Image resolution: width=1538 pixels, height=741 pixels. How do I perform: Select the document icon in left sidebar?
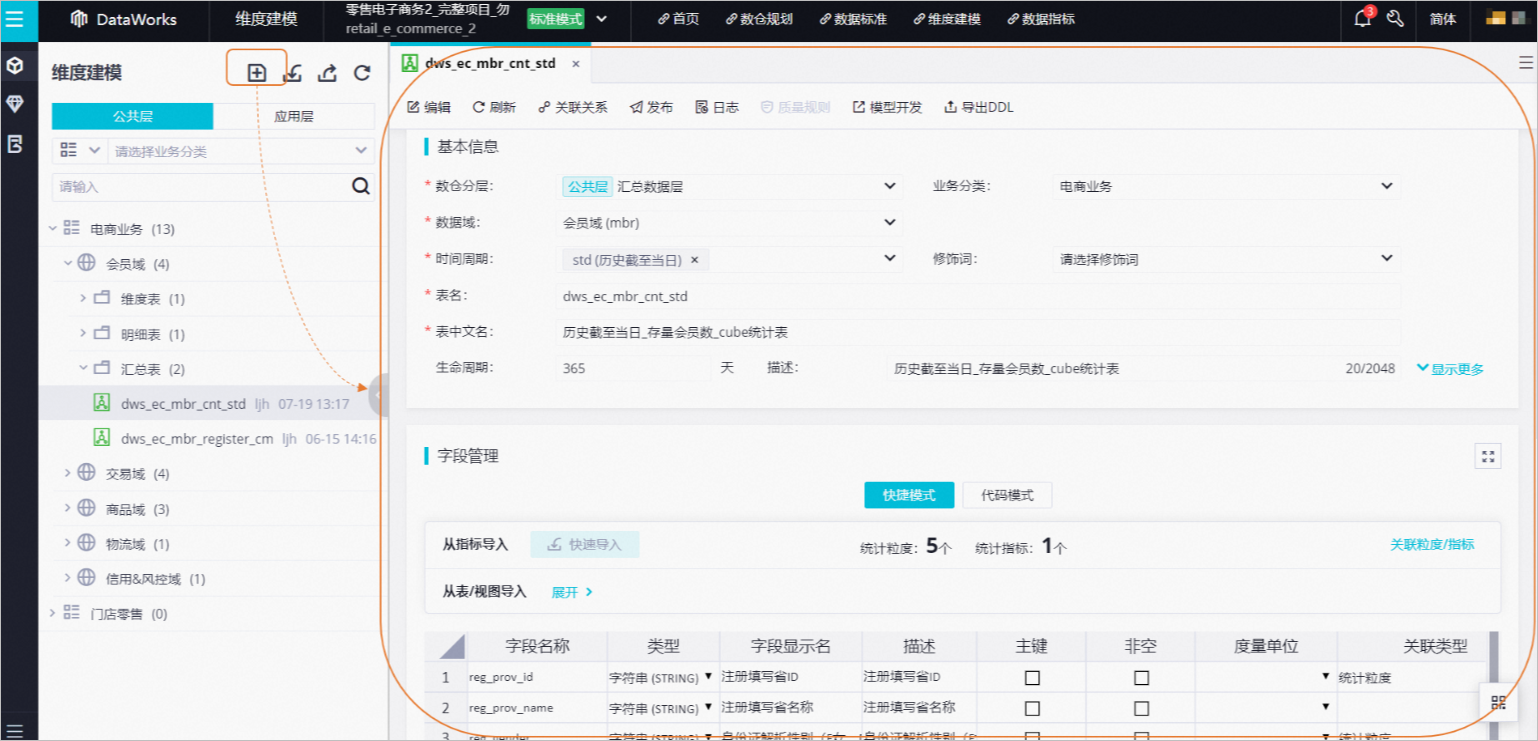(15, 144)
